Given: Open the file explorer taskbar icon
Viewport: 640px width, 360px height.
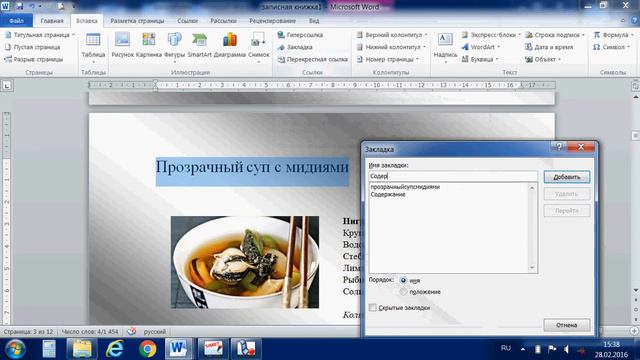Looking at the screenshot, I should tap(82, 349).
